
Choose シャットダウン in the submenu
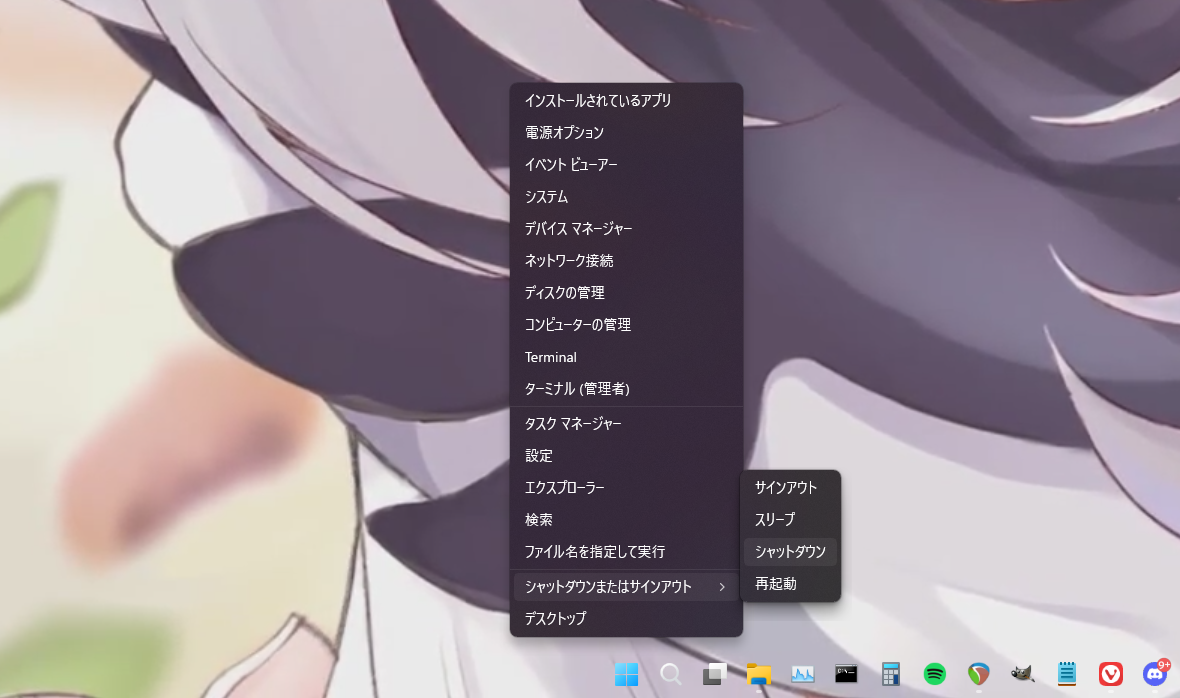[x=790, y=551]
